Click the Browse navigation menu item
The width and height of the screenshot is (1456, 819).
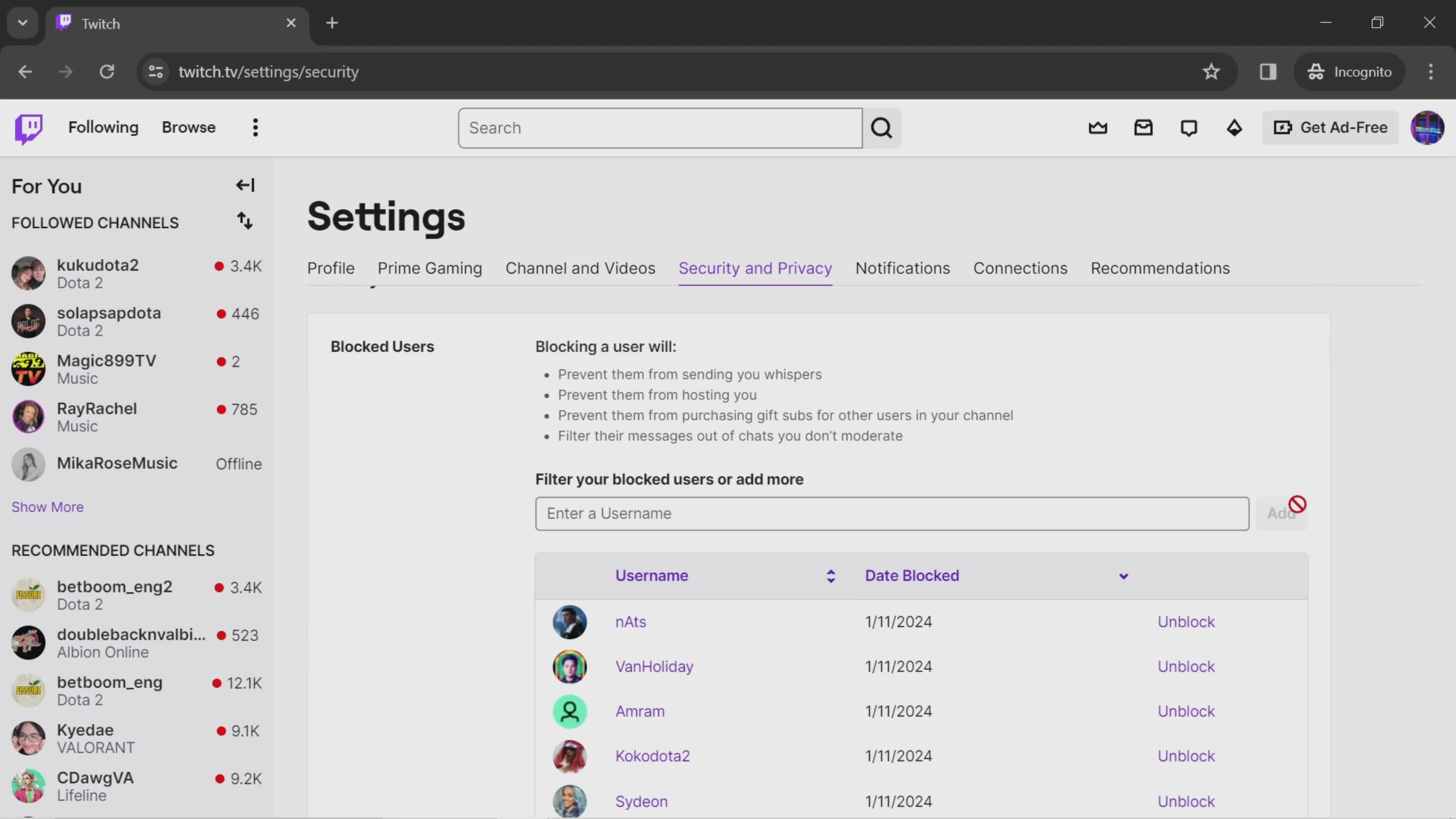(189, 127)
